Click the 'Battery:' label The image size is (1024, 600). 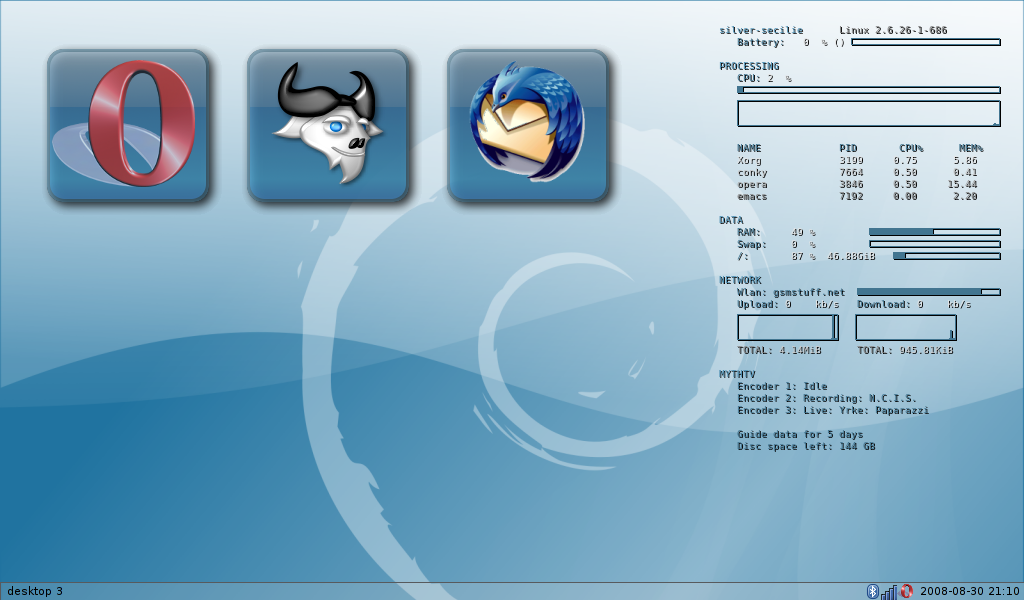(761, 42)
